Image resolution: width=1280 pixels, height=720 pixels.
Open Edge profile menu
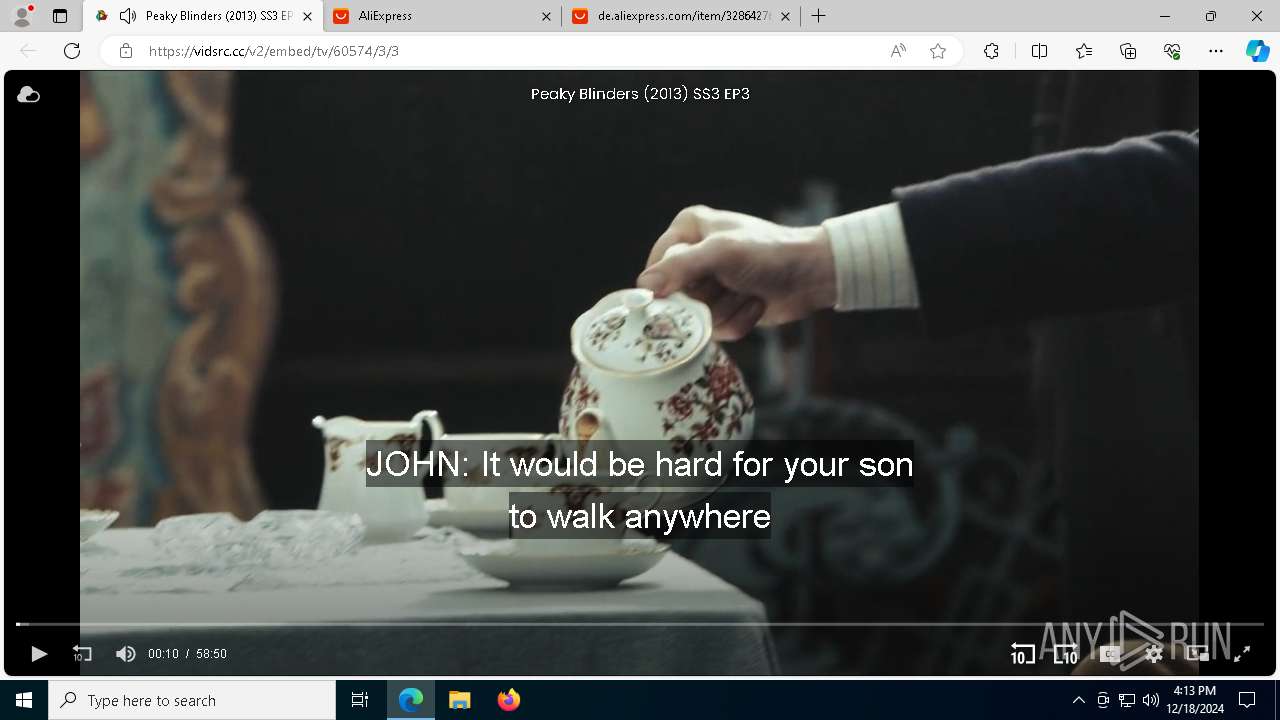(x=22, y=16)
